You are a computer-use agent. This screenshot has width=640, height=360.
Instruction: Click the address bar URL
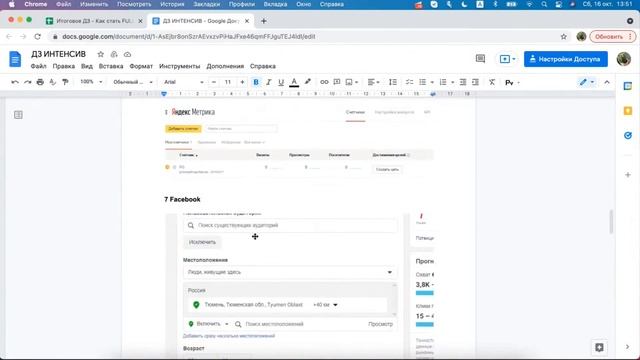(x=189, y=37)
